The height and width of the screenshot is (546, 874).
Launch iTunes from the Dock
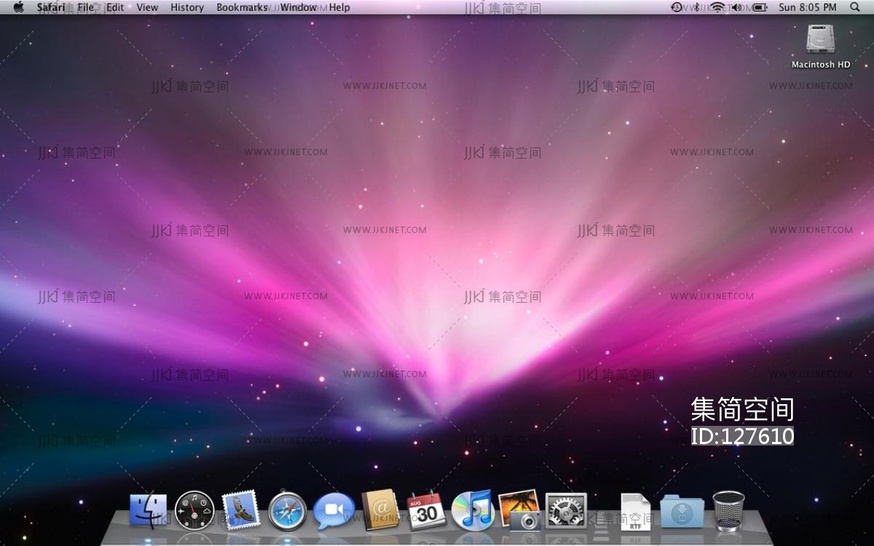tap(473, 510)
